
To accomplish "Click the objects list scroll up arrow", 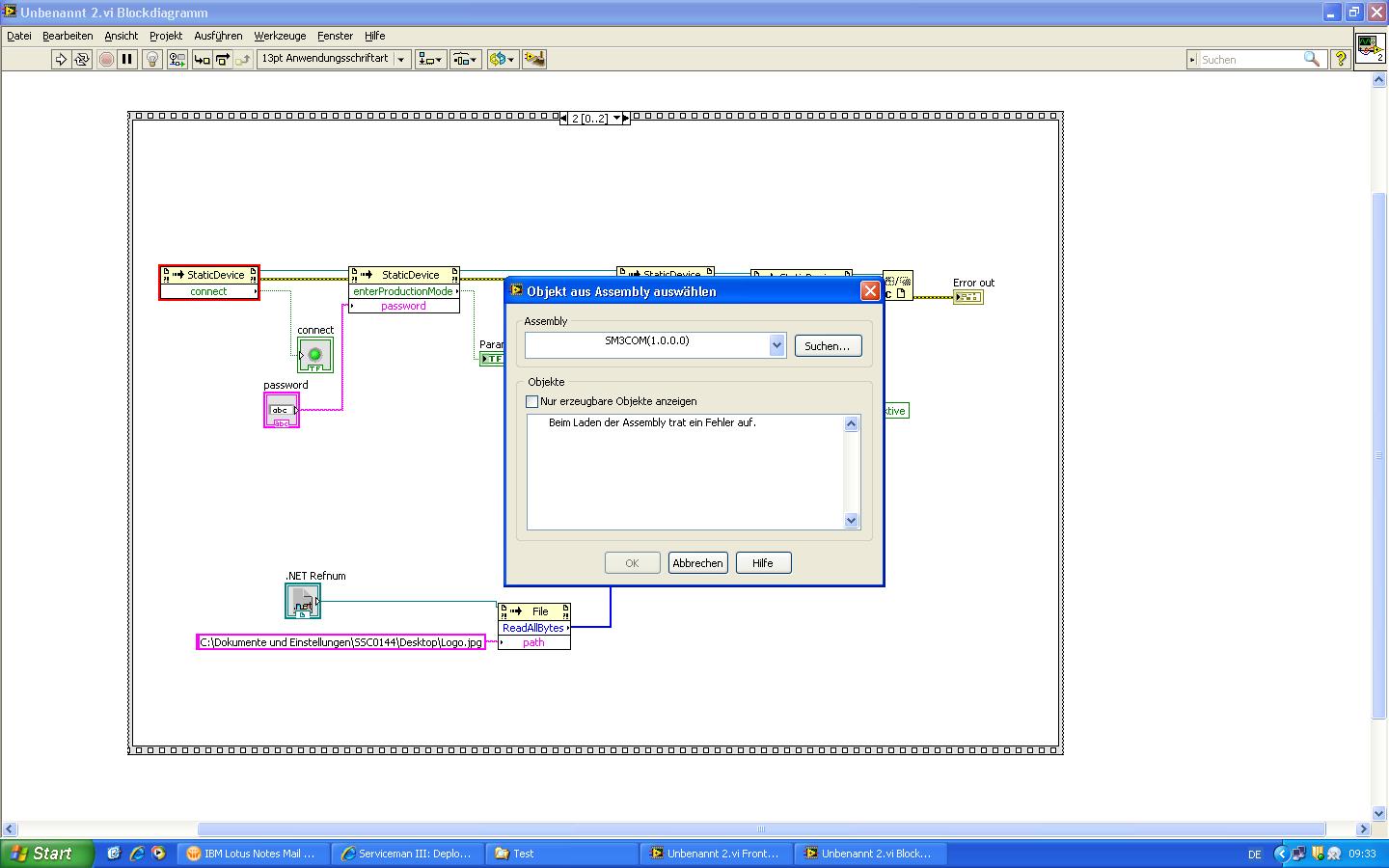I will tap(851, 423).
